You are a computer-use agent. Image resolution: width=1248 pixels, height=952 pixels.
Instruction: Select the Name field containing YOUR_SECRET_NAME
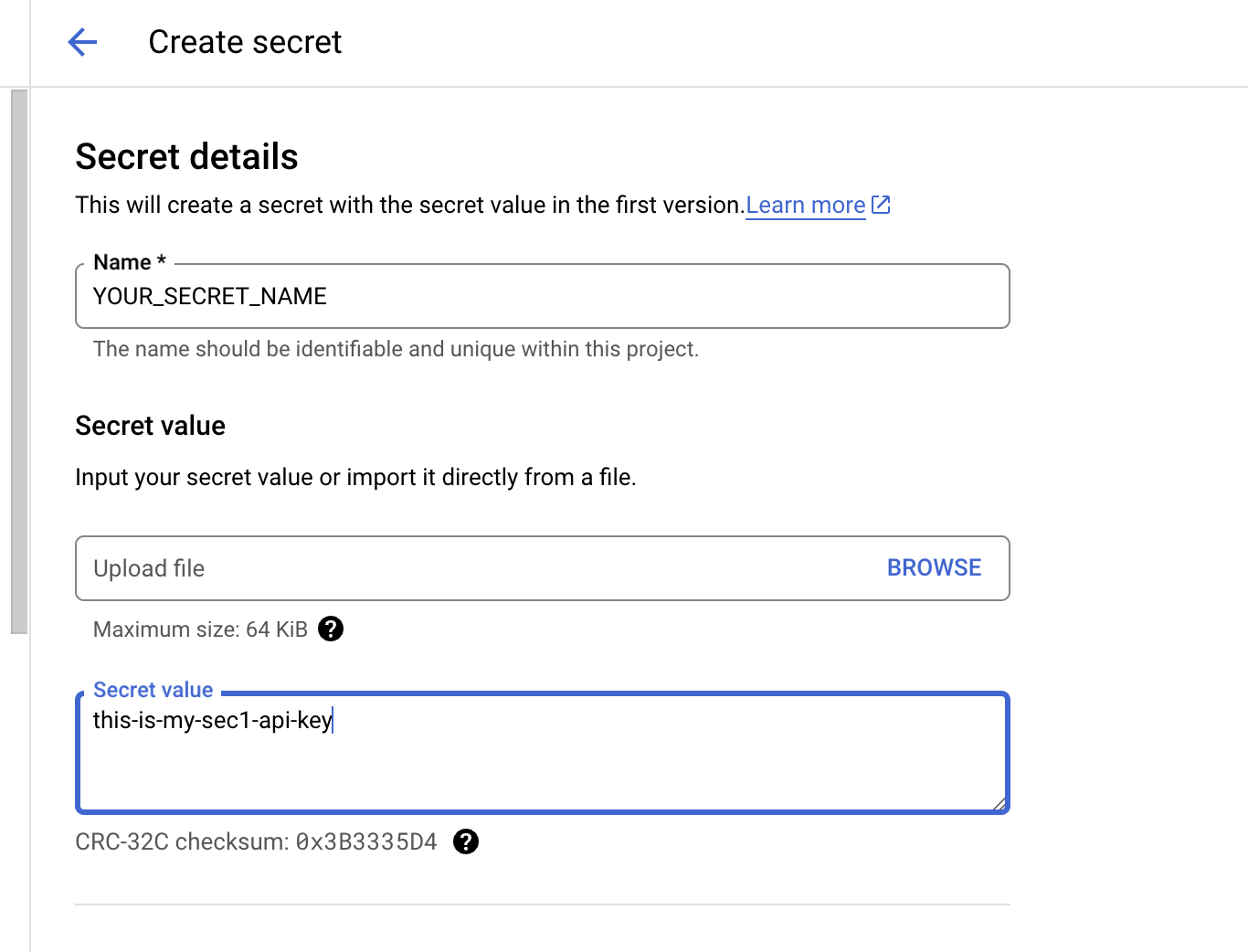pyautogui.click(x=365, y=296)
